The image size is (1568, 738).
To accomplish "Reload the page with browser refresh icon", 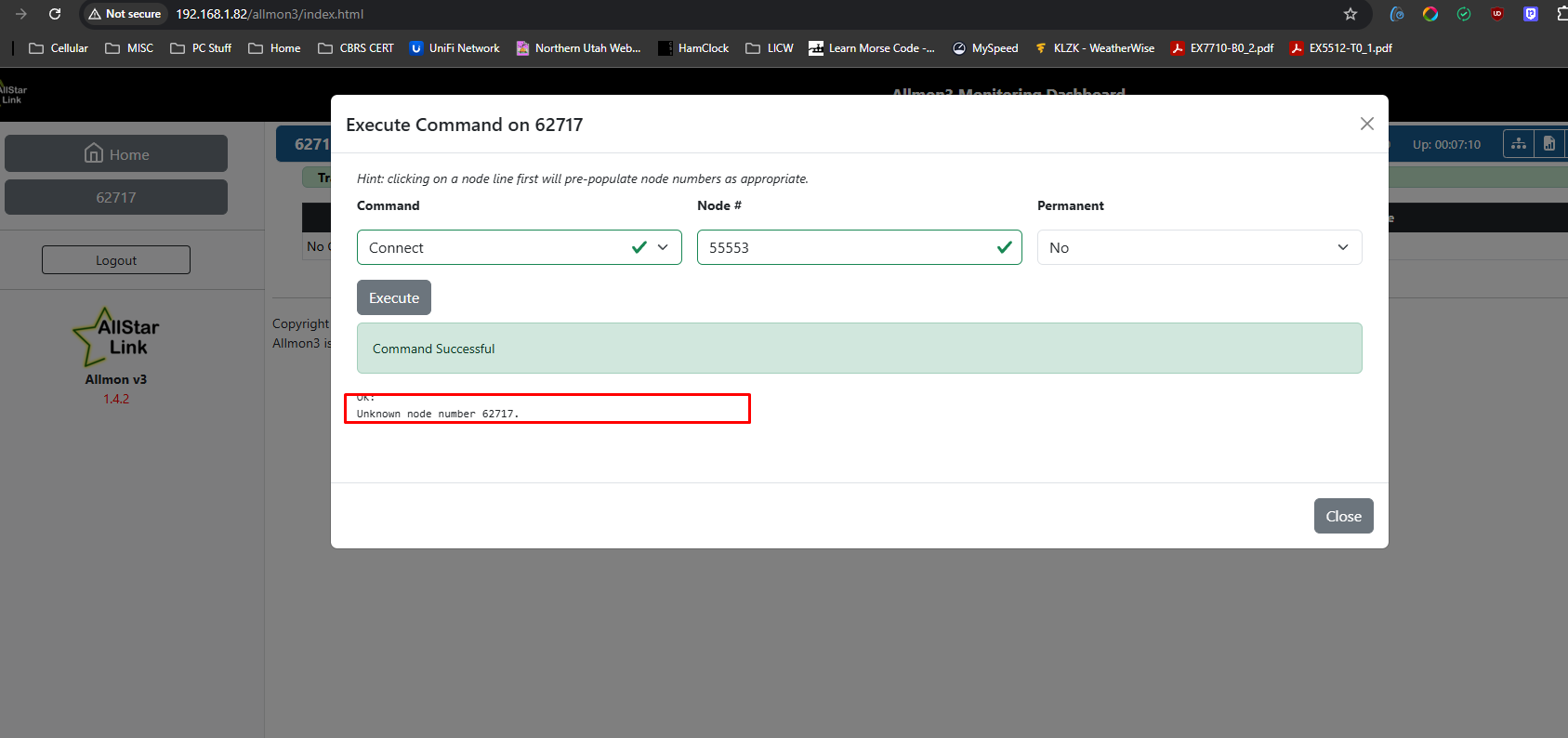I will pyautogui.click(x=55, y=14).
